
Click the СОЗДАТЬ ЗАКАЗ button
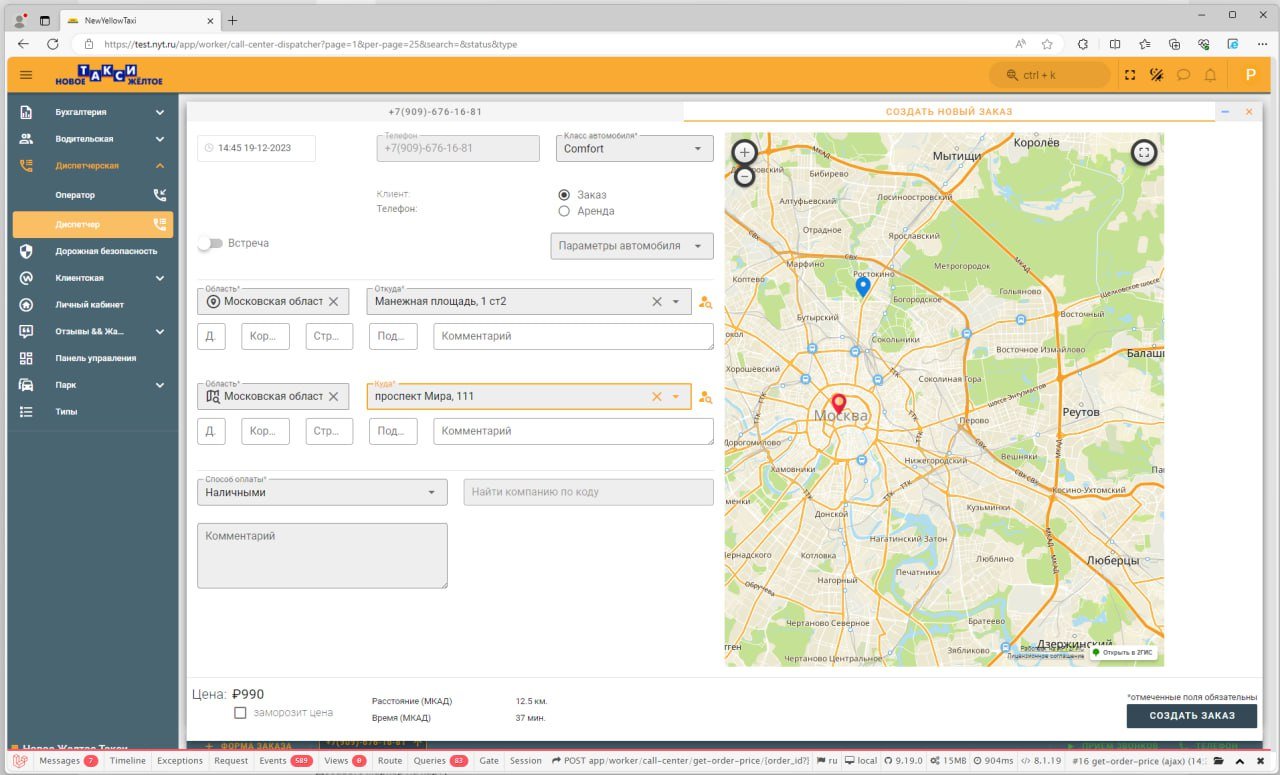(x=1191, y=716)
